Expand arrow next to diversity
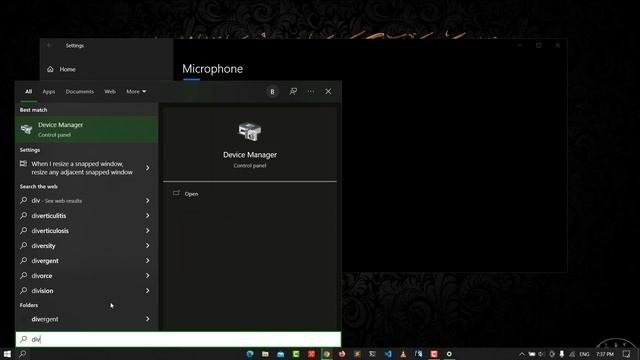The image size is (640, 360). pyautogui.click(x=148, y=245)
